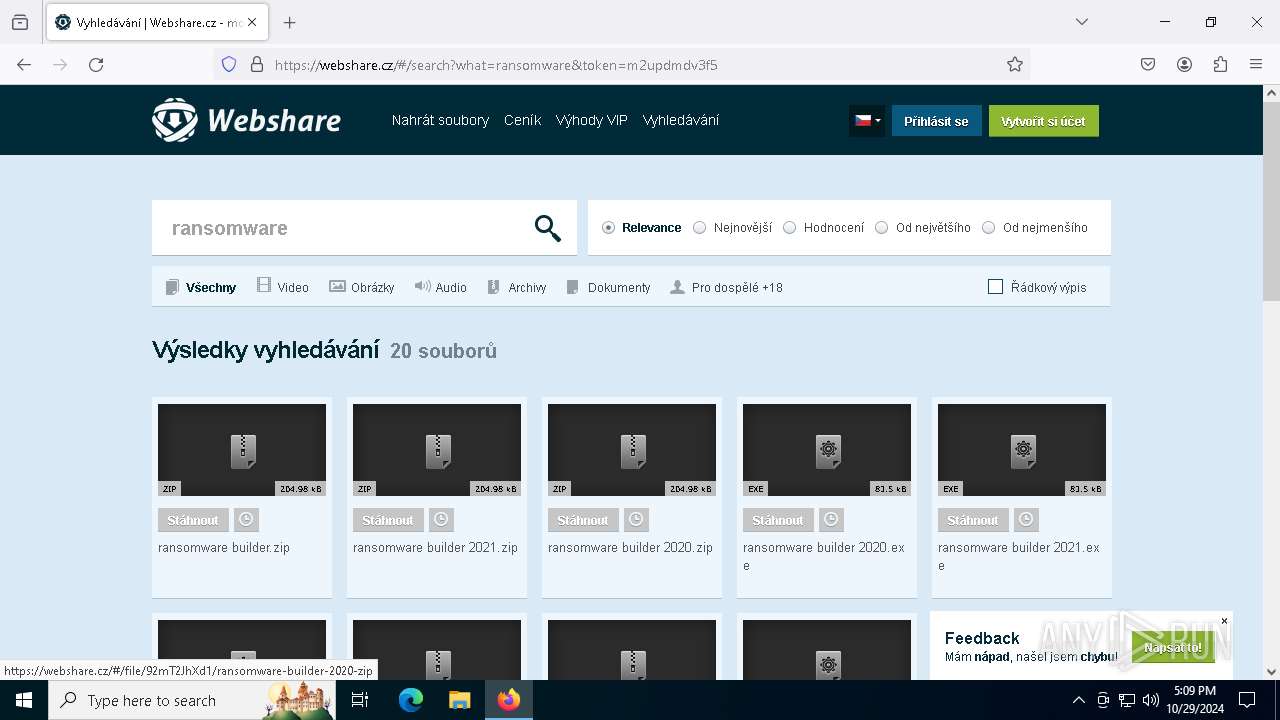Filter results by Pro dospělé +18
Viewport: 1280px width, 720px height.
click(726, 287)
